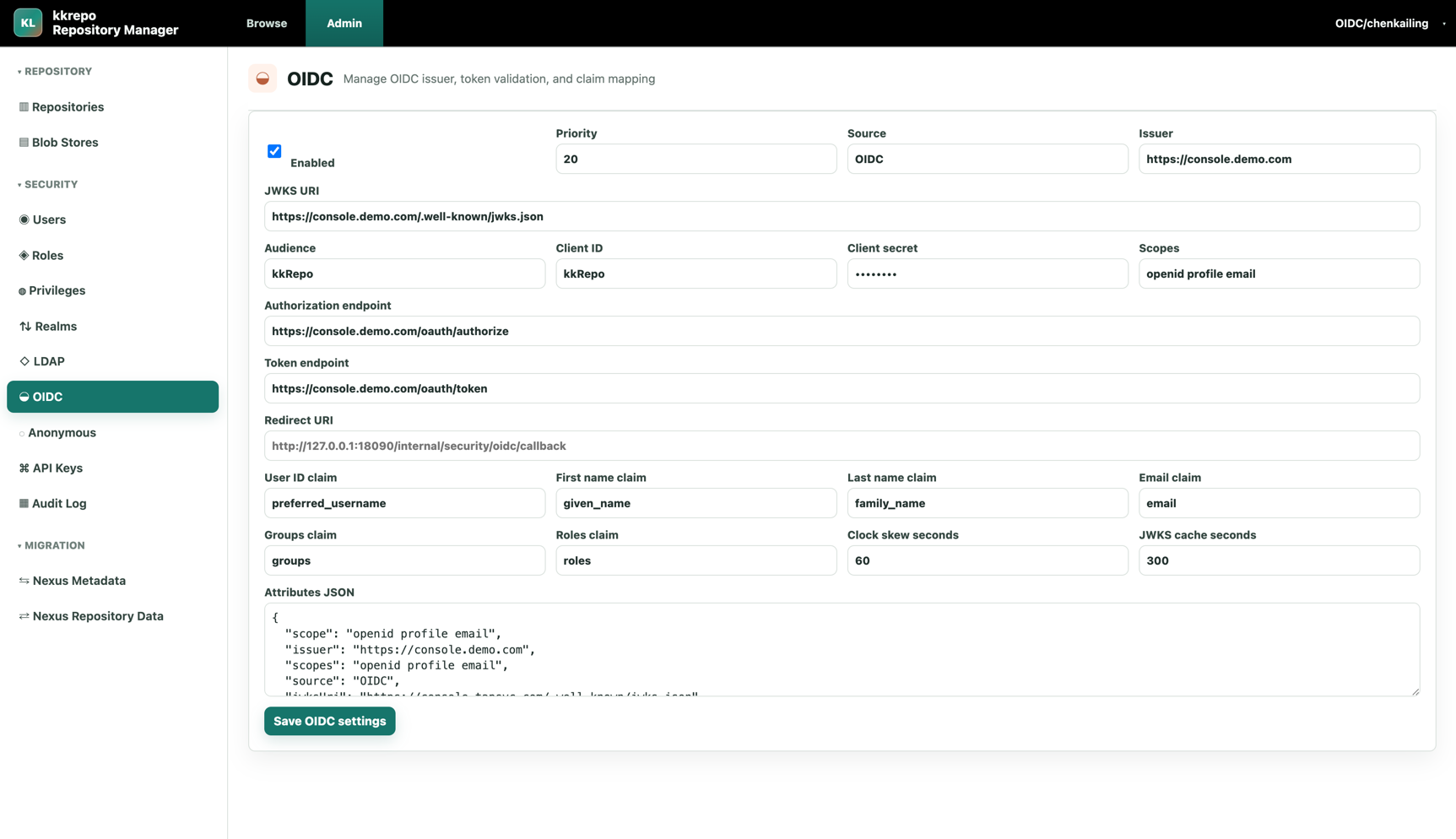Switch to the Browse tab
1456x839 pixels.
pos(267,23)
